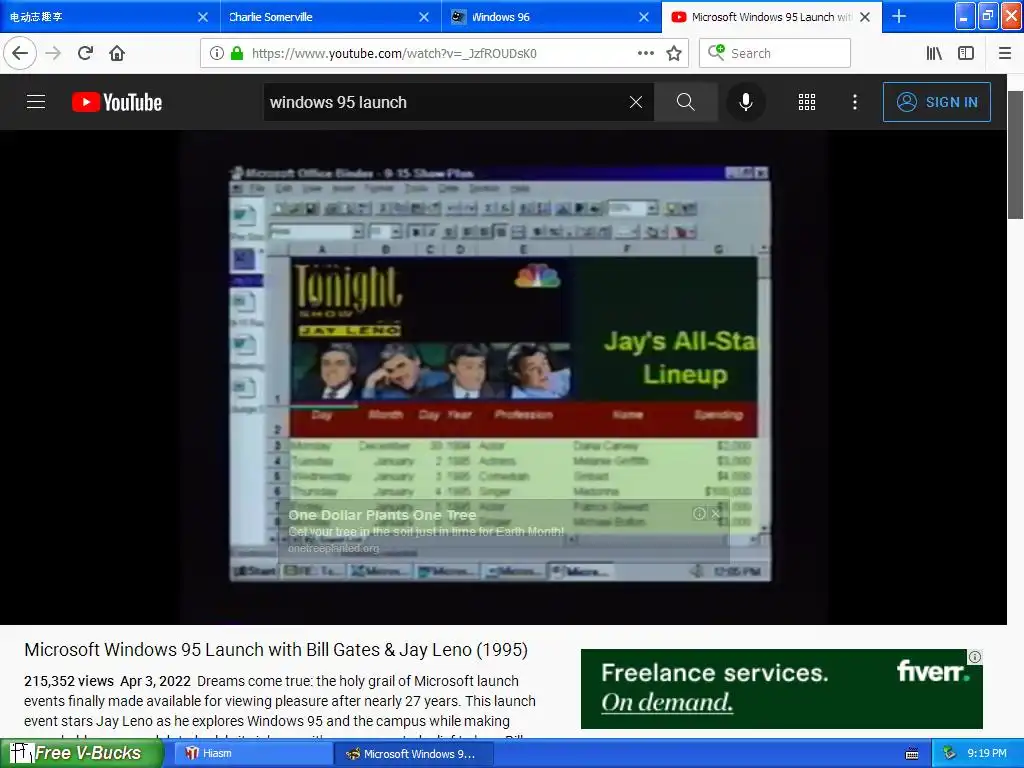Switch to the Windows 96 tab
This screenshot has height=768, width=1024.
tap(541, 17)
